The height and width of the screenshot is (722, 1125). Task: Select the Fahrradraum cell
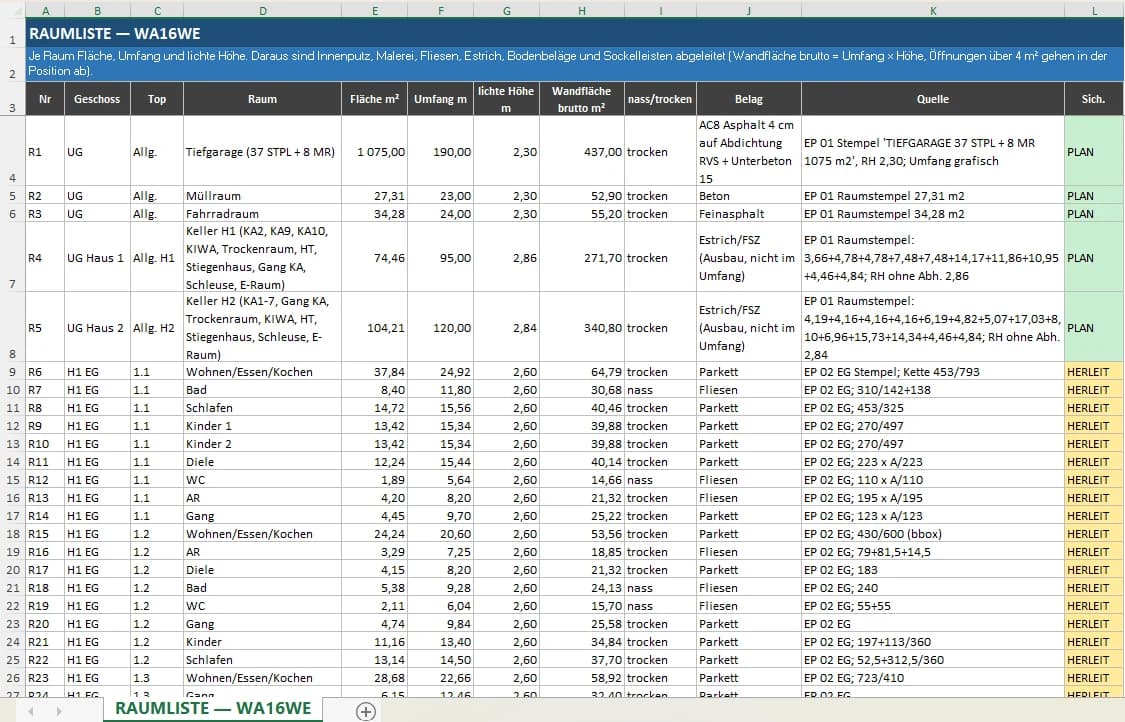point(263,214)
